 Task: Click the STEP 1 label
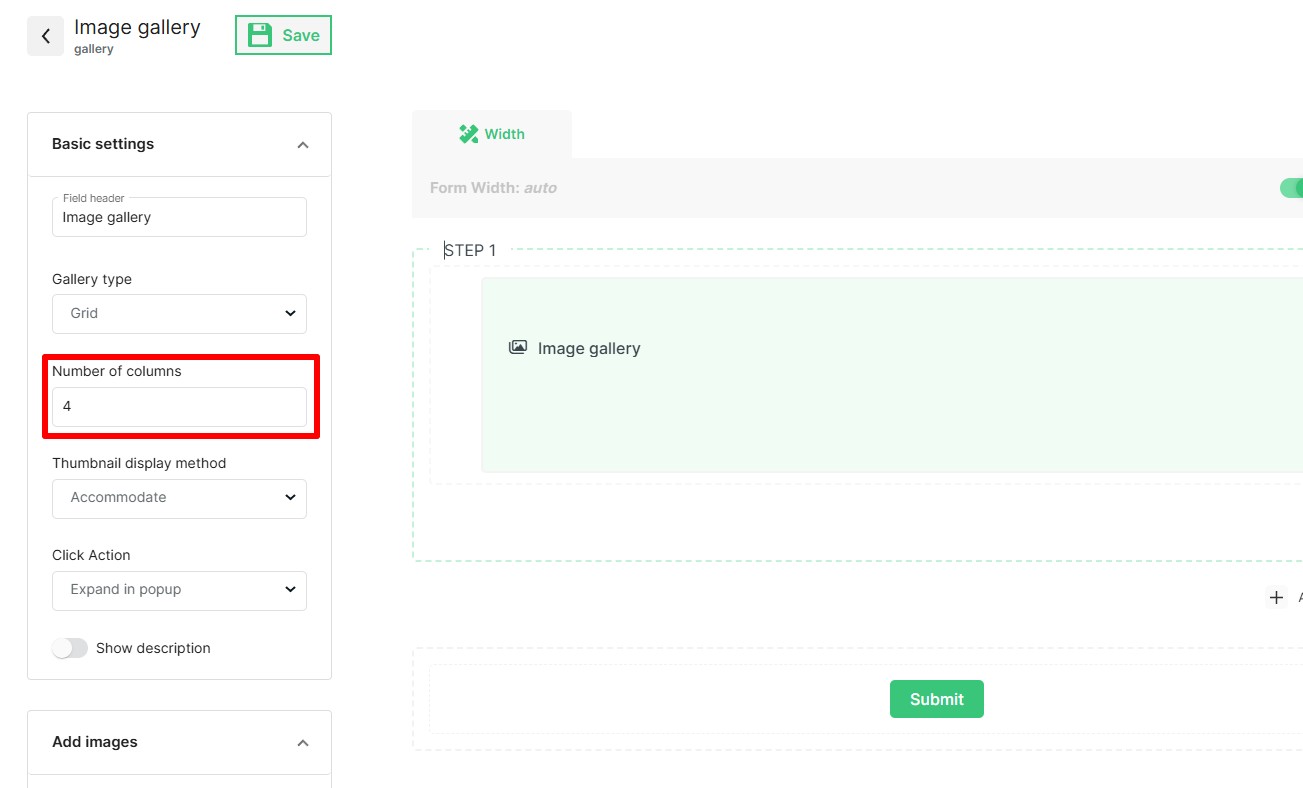[x=470, y=250]
